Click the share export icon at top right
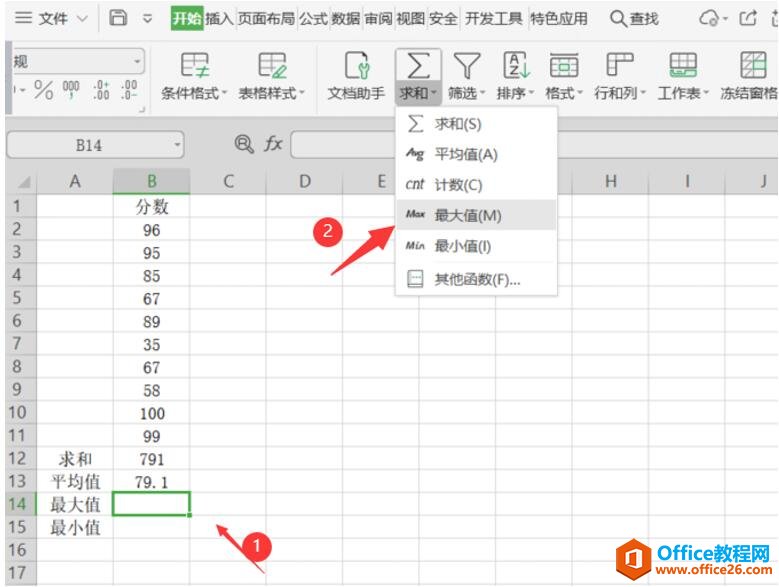Viewport: 779px width, 587px height. pyautogui.click(x=748, y=18)
